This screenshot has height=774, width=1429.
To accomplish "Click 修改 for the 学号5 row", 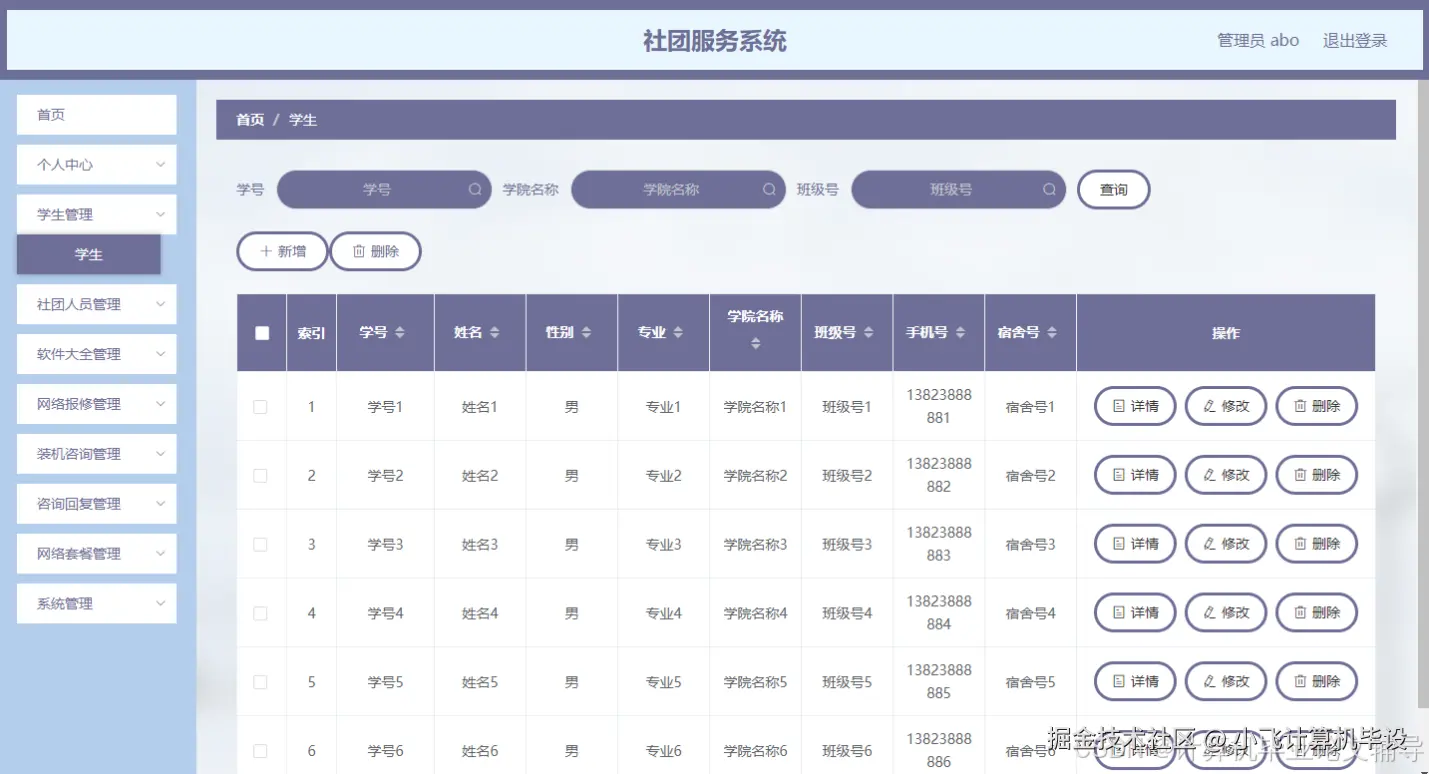I will point(1226,681).
